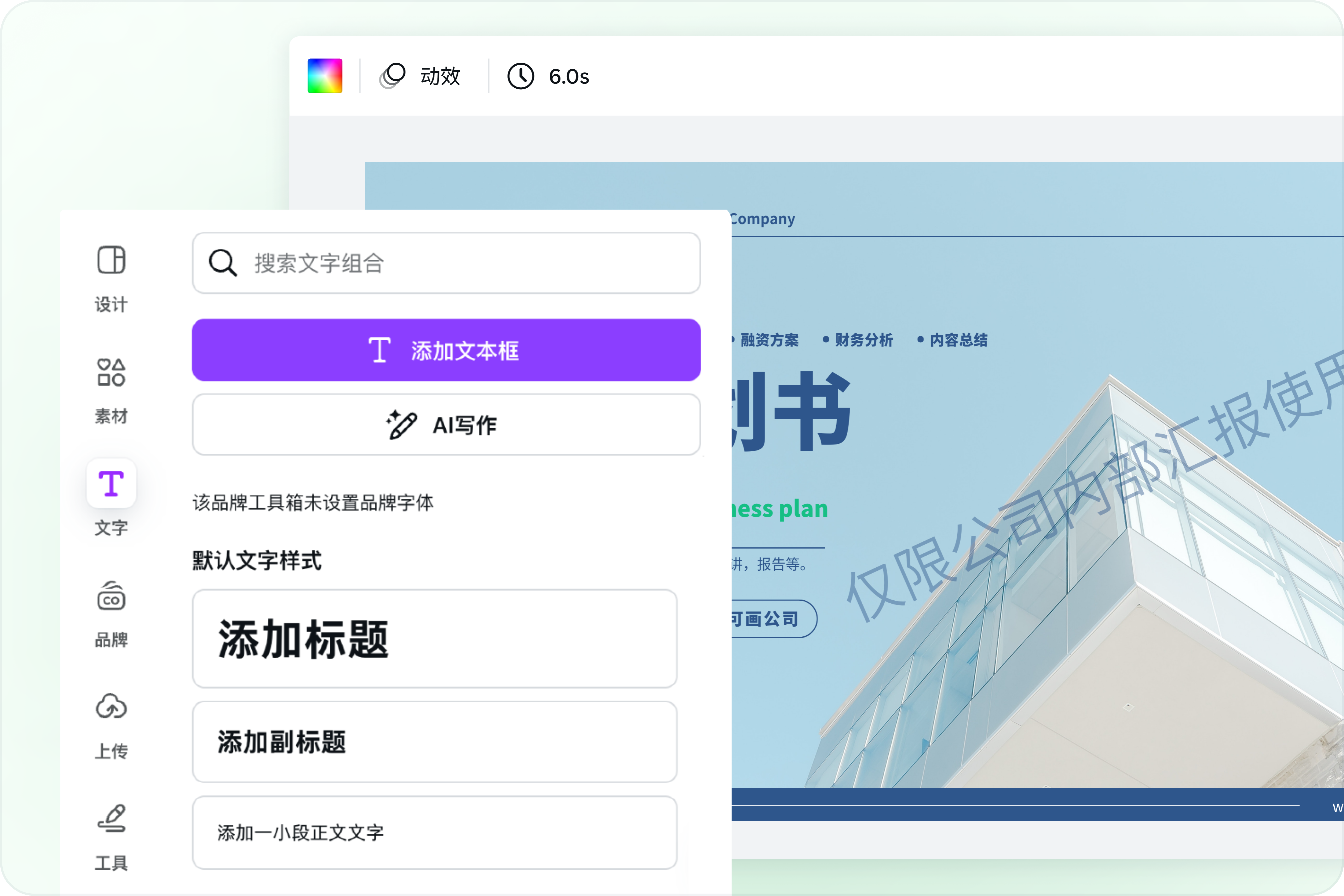Image resolution: width=1344 pixels, height=896 pixels.
Task: Click the clock duration icon
Action: (520, 76)
